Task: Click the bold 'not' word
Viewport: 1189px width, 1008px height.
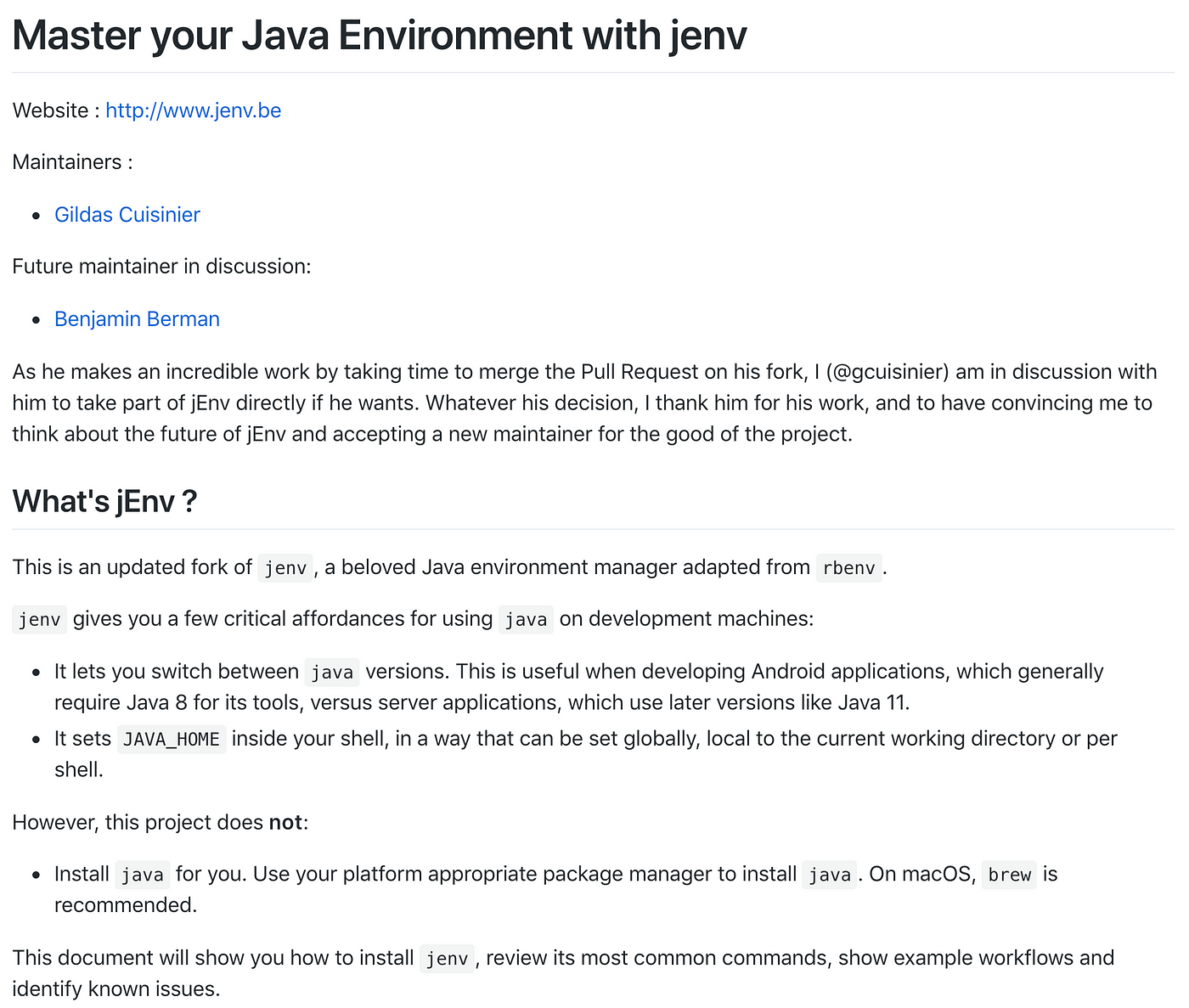Action: 285,823
